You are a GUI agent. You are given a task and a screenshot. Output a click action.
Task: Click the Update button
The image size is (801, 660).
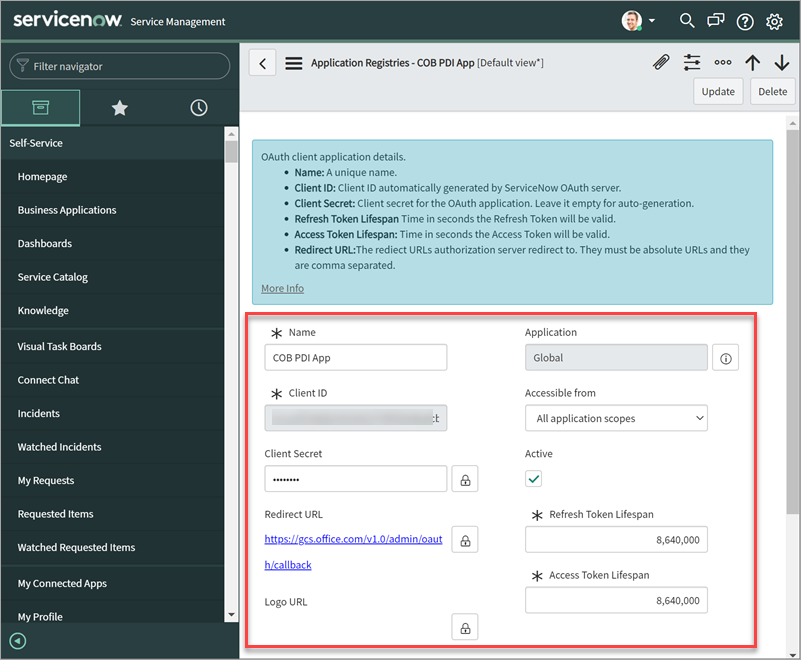tap(718, 91)
